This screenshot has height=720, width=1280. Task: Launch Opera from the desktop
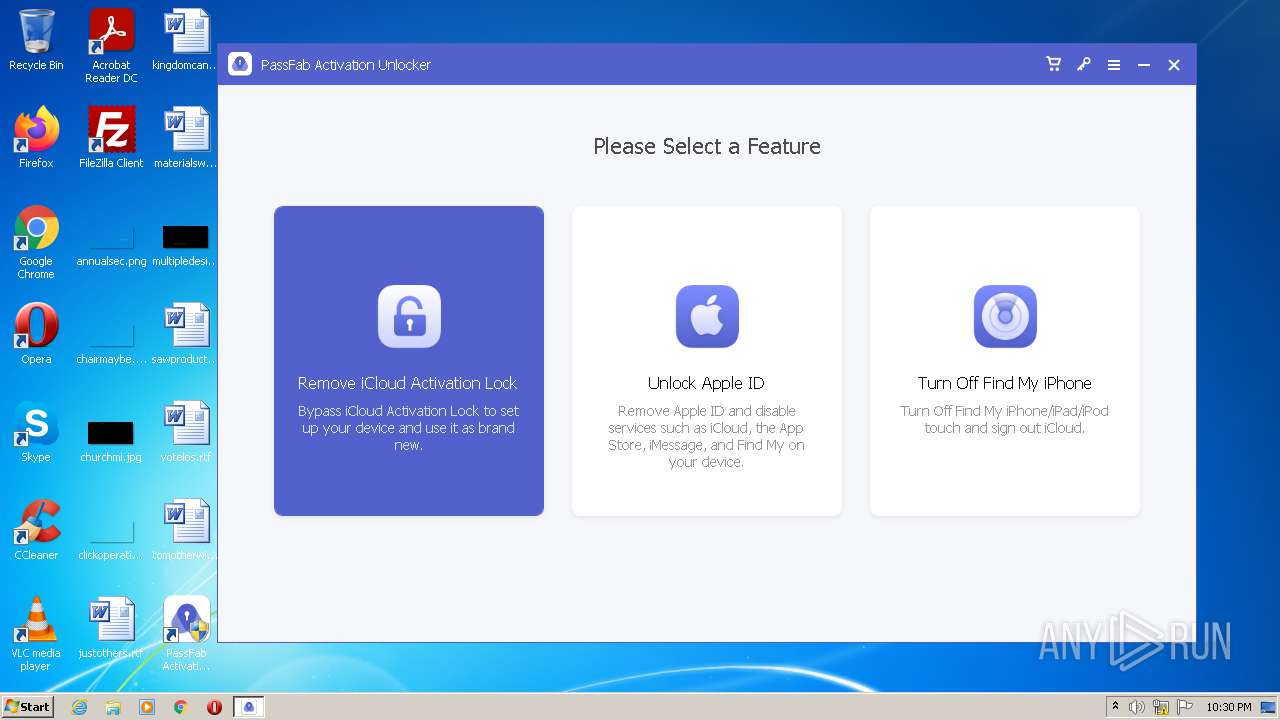click(36, 334)
